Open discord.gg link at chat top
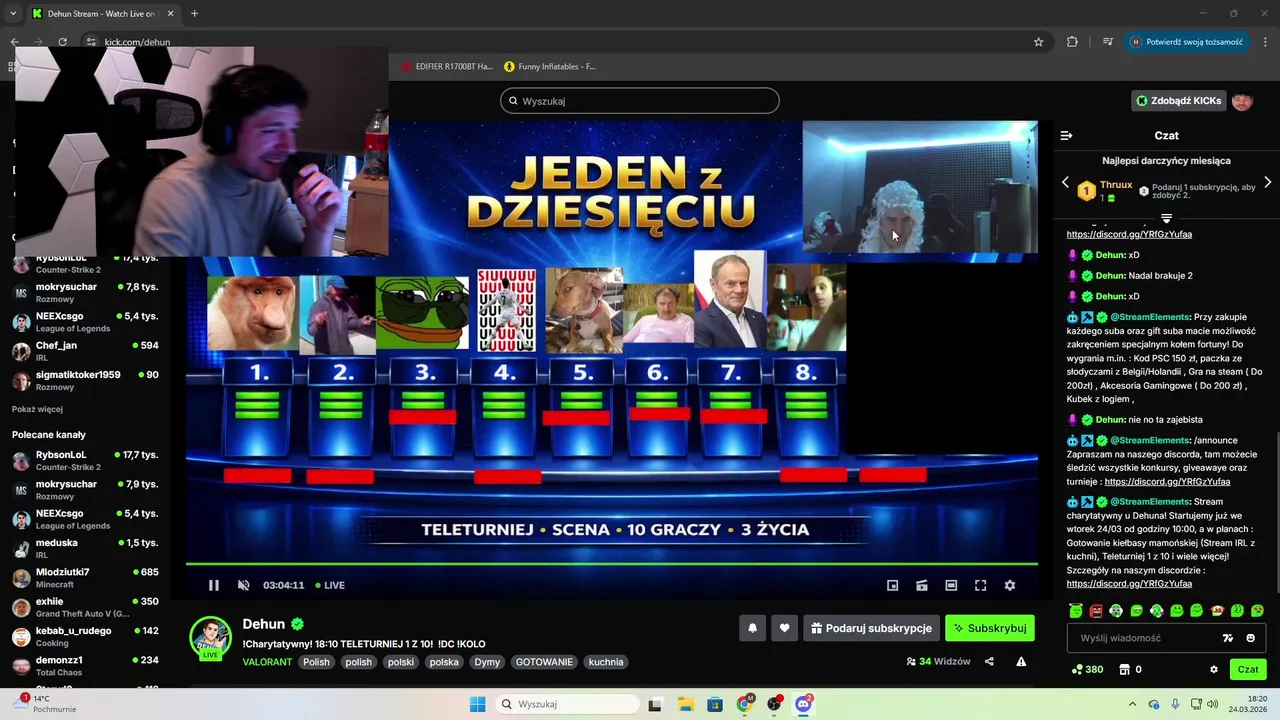 pos(1129,234)
